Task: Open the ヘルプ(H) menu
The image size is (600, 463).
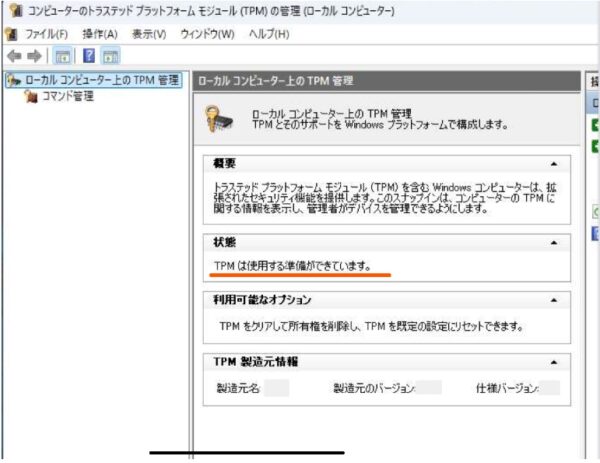Action: [x=269, y=34]
